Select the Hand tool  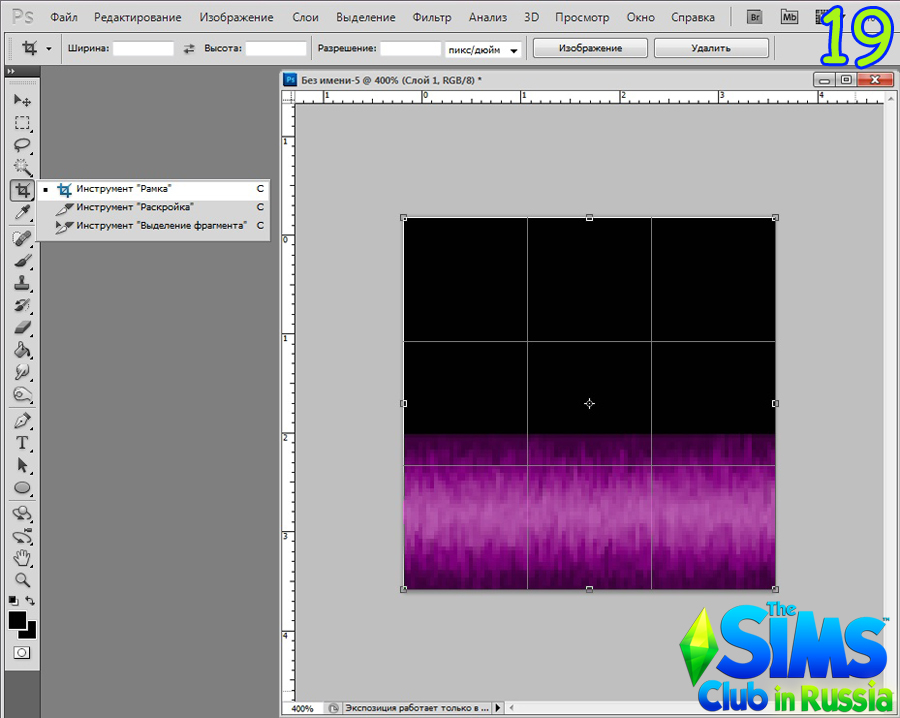click(x=21, y=558)
